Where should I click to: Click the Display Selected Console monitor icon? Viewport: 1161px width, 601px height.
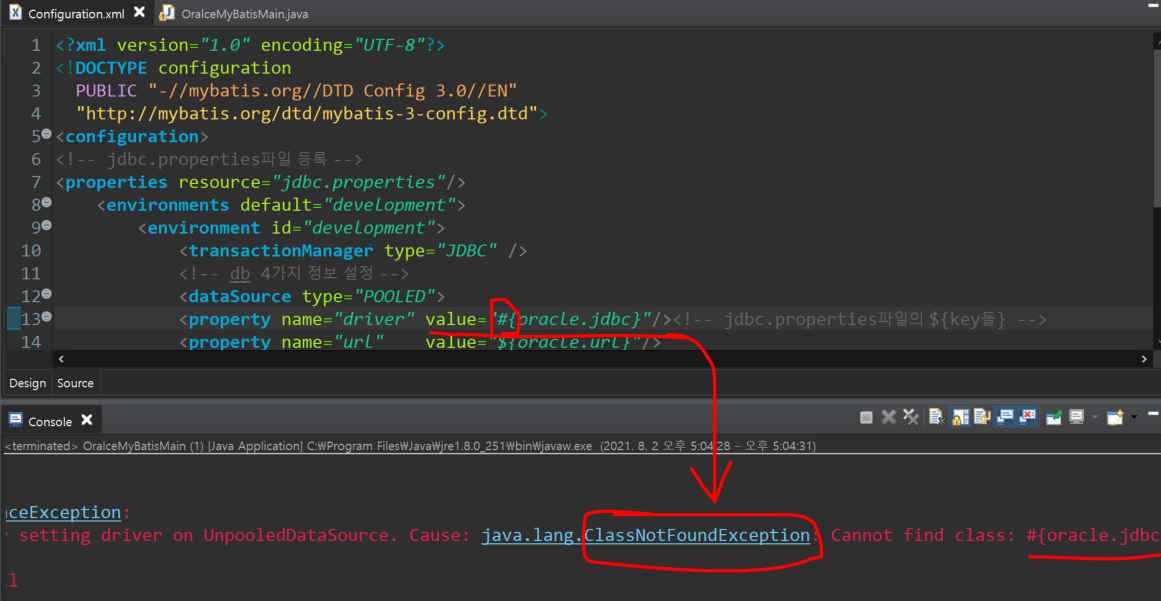point(1077,418)
